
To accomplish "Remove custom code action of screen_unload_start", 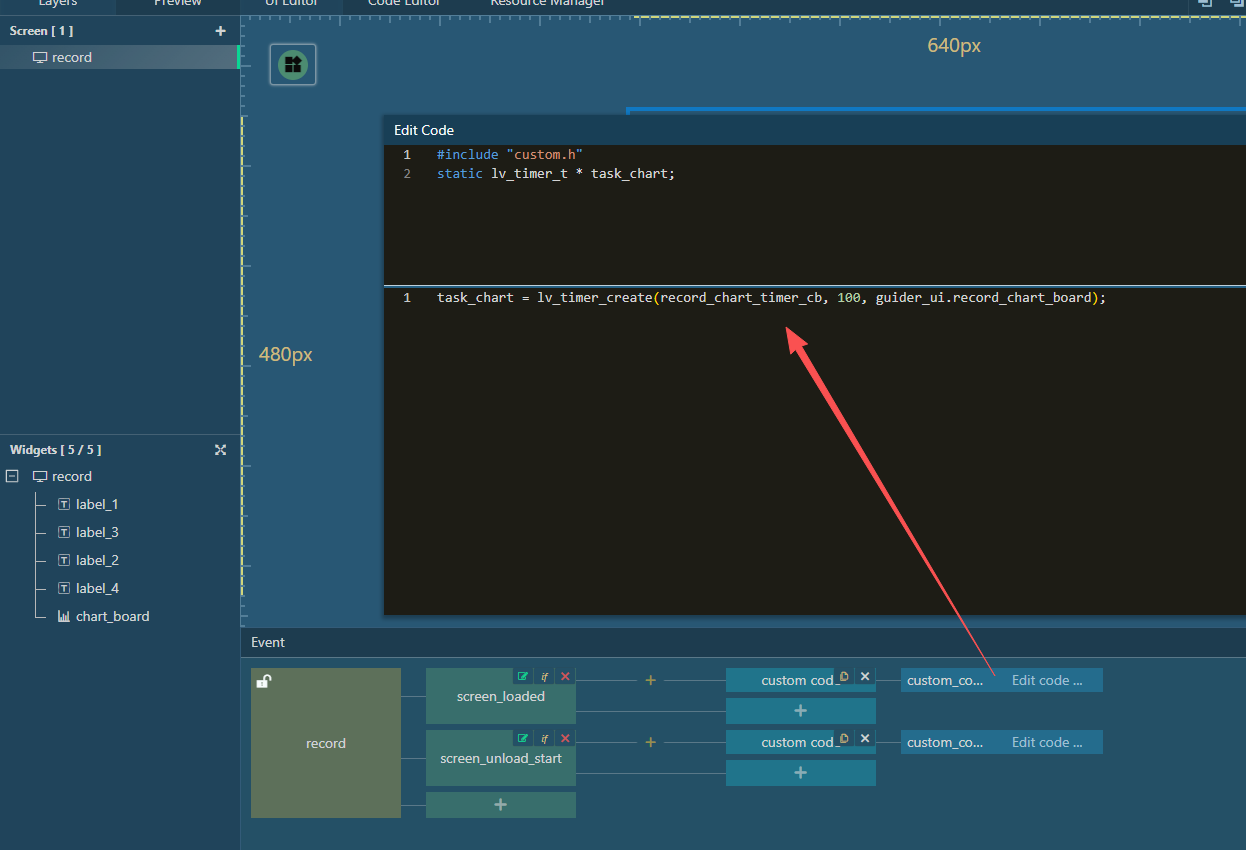I will click(865, 739).
